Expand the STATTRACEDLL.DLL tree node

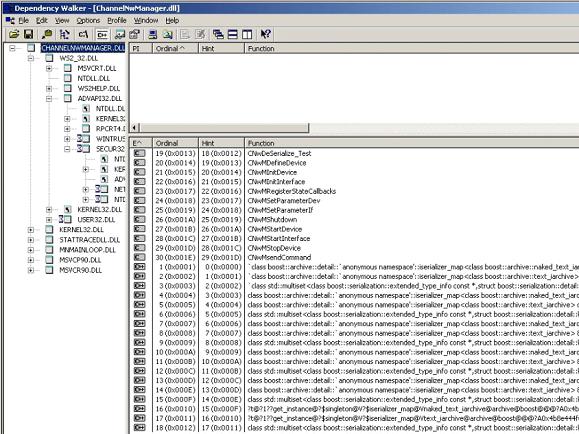(31, 240)
